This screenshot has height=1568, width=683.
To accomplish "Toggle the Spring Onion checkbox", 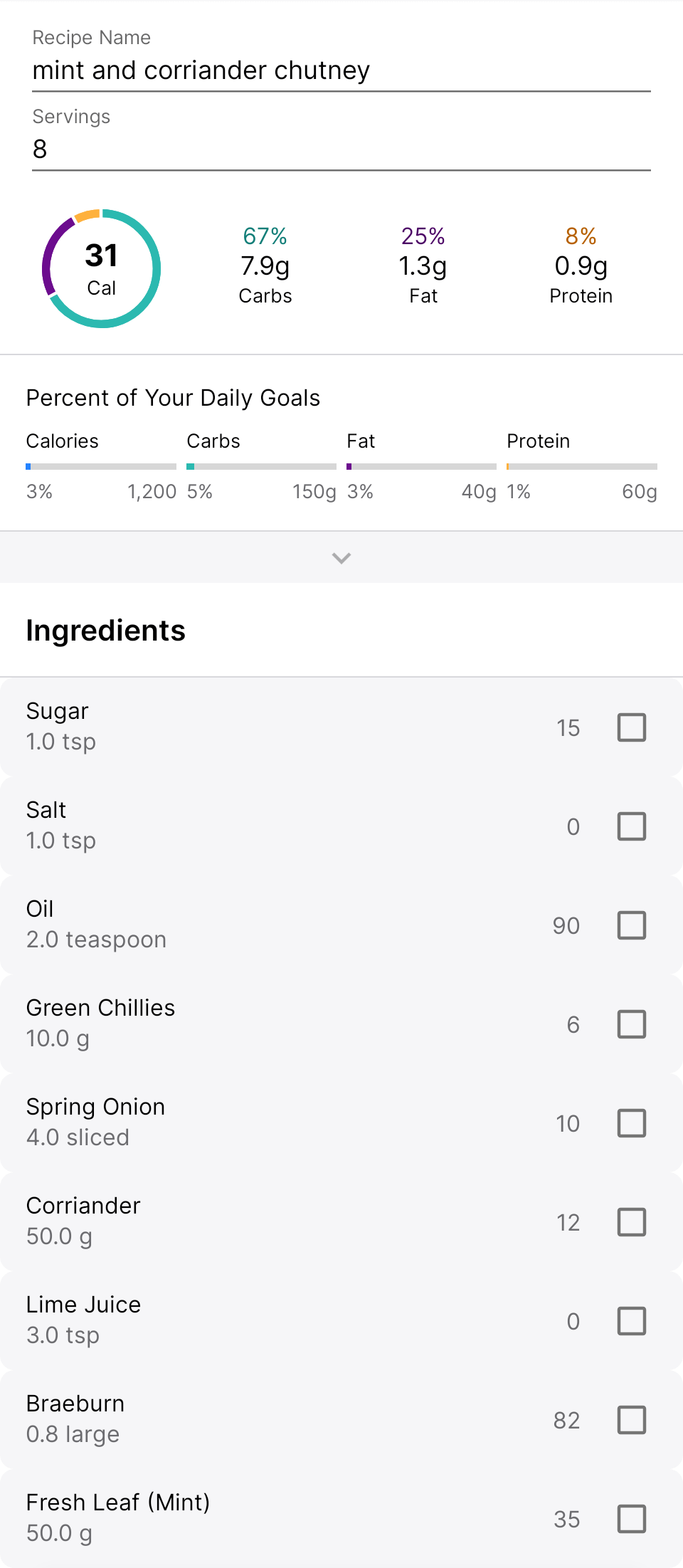I will pos(631,1123).
